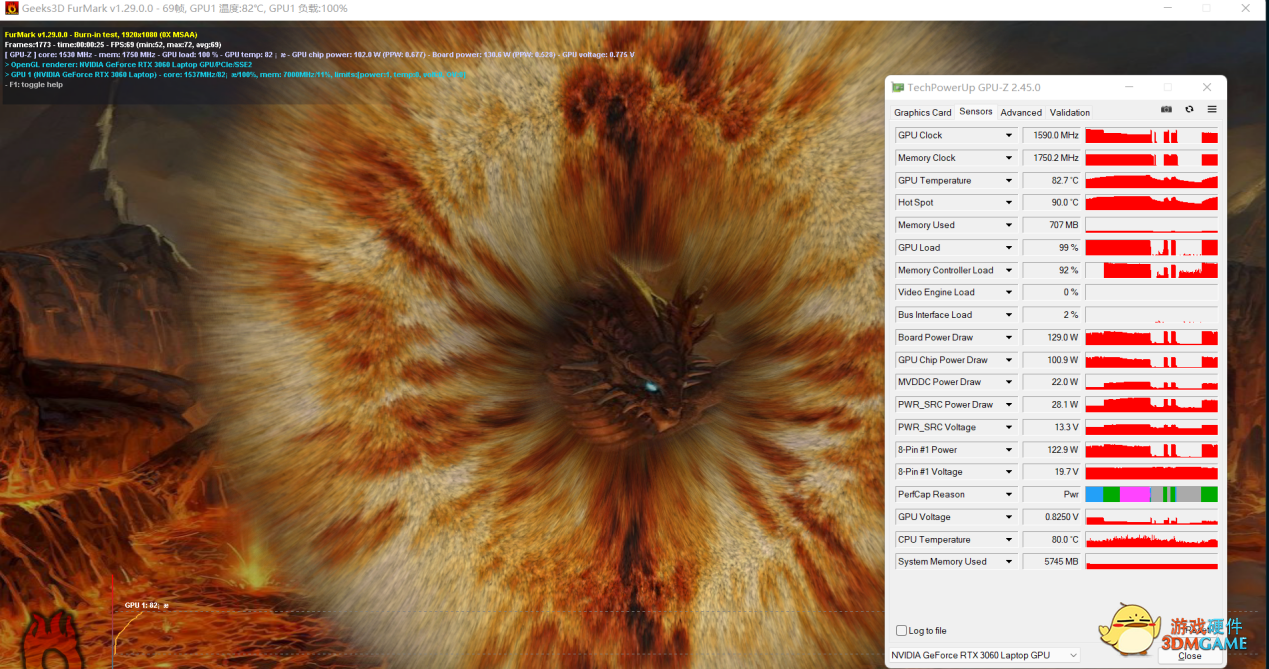
Task: Expand the GPU Chip Power Draw dropdown
Action: (1009, 360)
